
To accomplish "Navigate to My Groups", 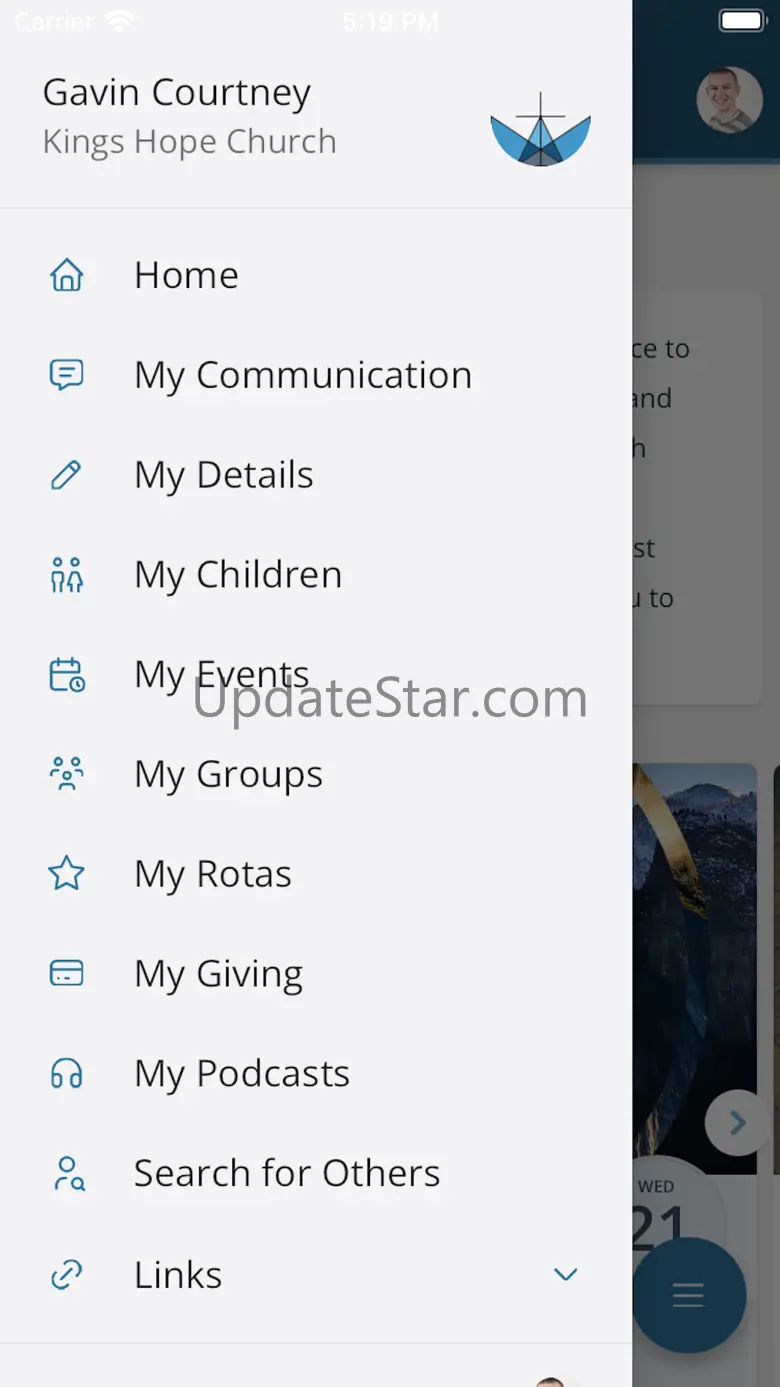I will pyautogui.click(x=316, y=774).
